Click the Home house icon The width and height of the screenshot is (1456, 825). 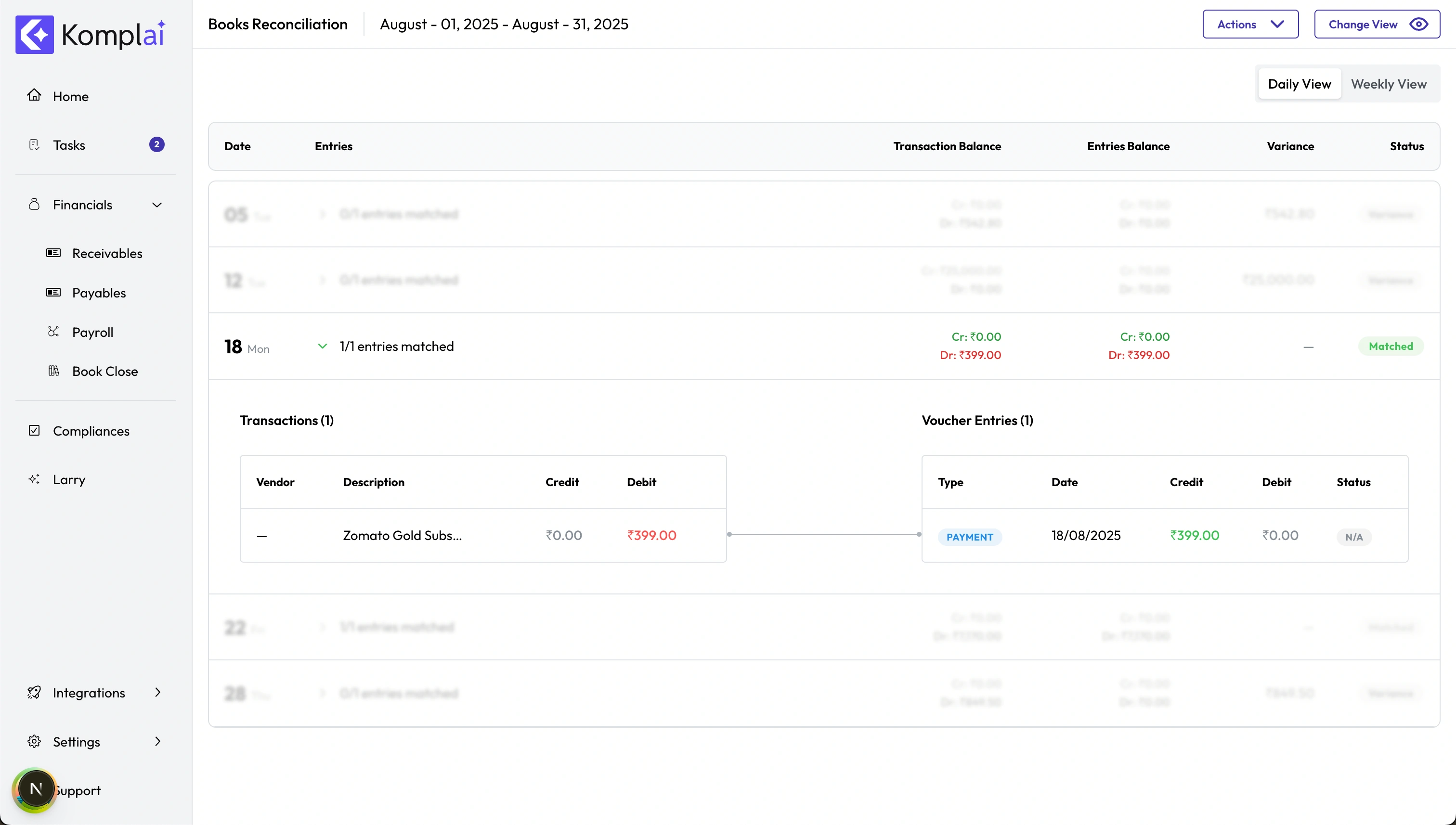(34, 95)
